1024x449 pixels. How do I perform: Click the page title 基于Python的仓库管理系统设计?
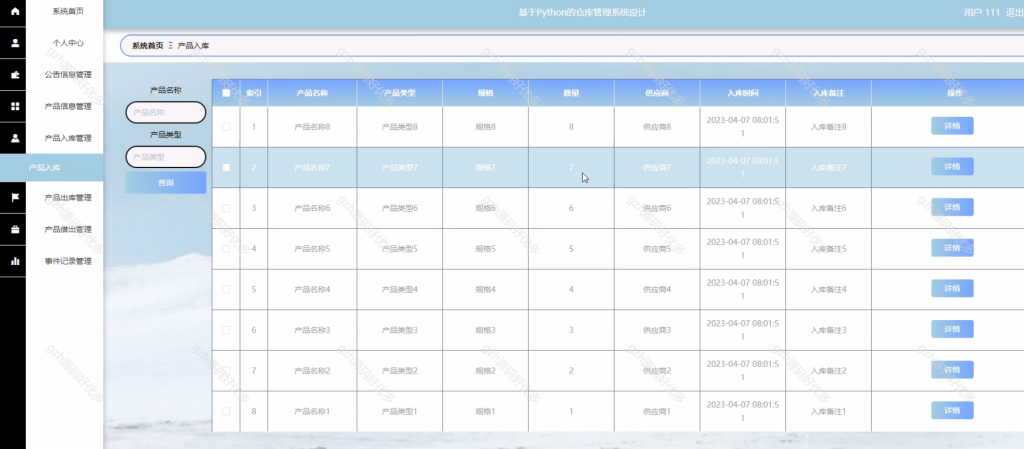tap(583, 12)
